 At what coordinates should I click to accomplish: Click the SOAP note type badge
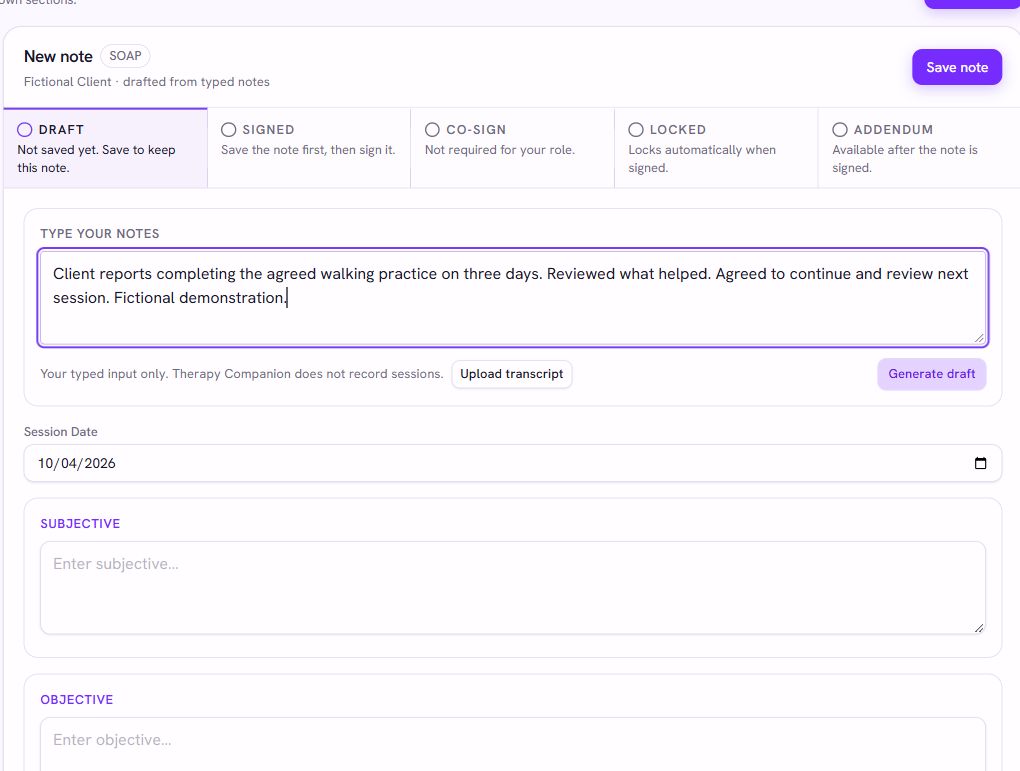[126, 56]
